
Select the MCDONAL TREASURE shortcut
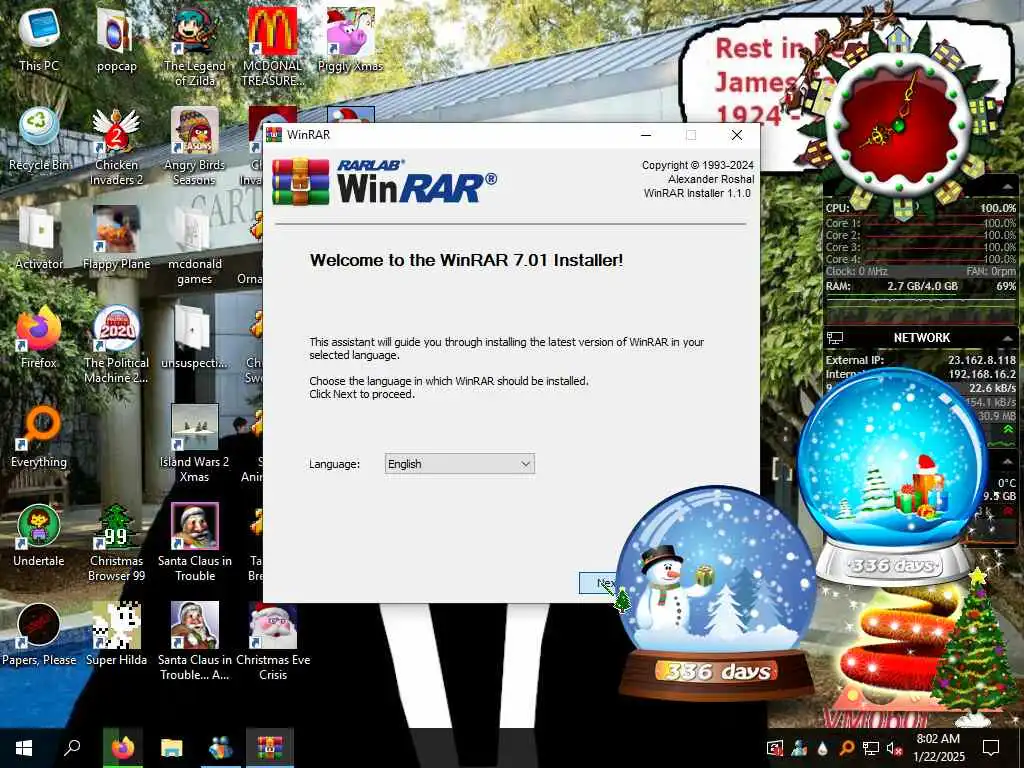273,47
